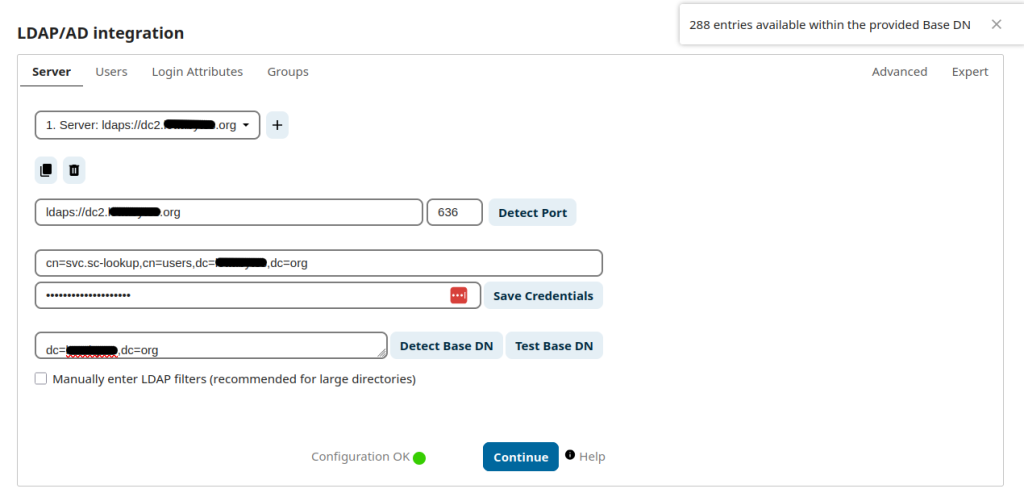Go to the Groups tab
The width and height of the screenshot is (1024, 497).
pos(287,72)
